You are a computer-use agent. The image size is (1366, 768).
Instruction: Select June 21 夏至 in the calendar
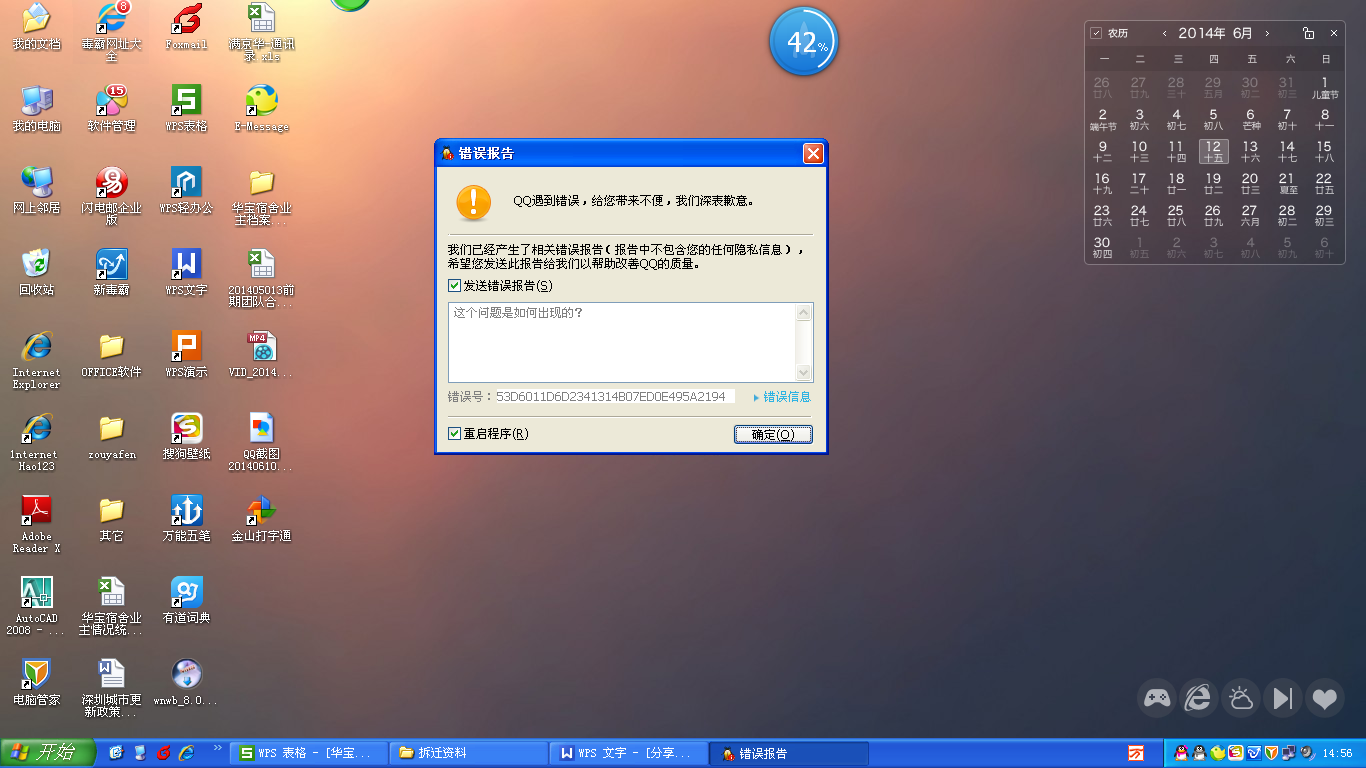click(x=1287, y=183)
